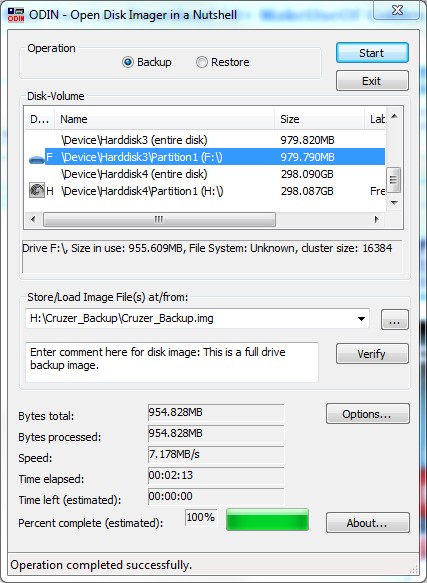Click the green percent complete progress bar
Screen dimensions: 427x583
pos(267,519)
